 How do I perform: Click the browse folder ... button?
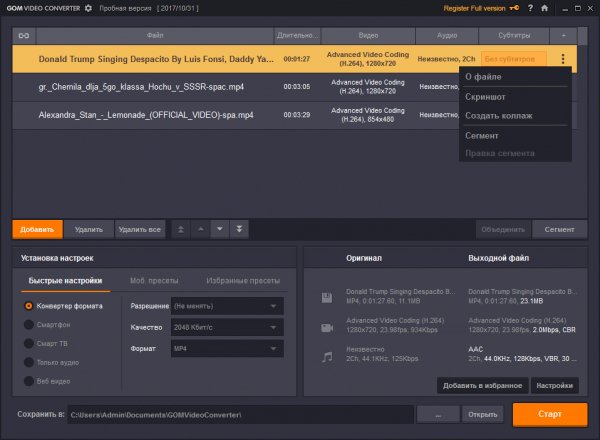click(x=438, y=415)
